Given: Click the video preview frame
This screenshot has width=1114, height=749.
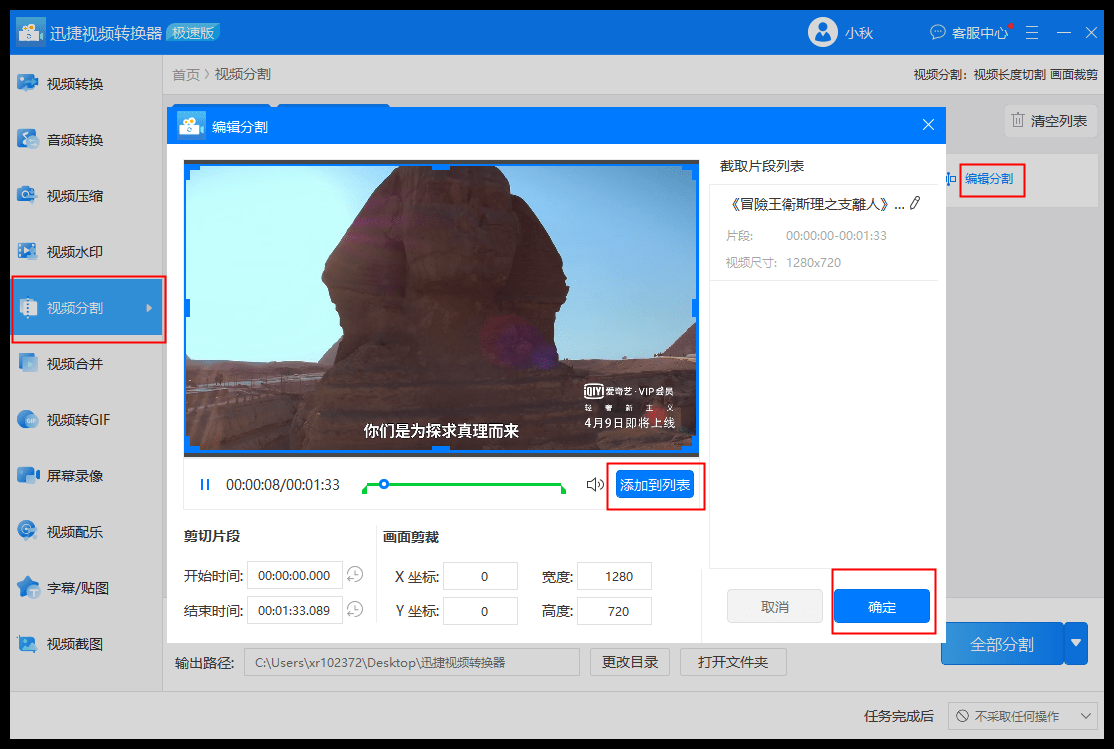Looking at the screenshot, I should [441, 308].
